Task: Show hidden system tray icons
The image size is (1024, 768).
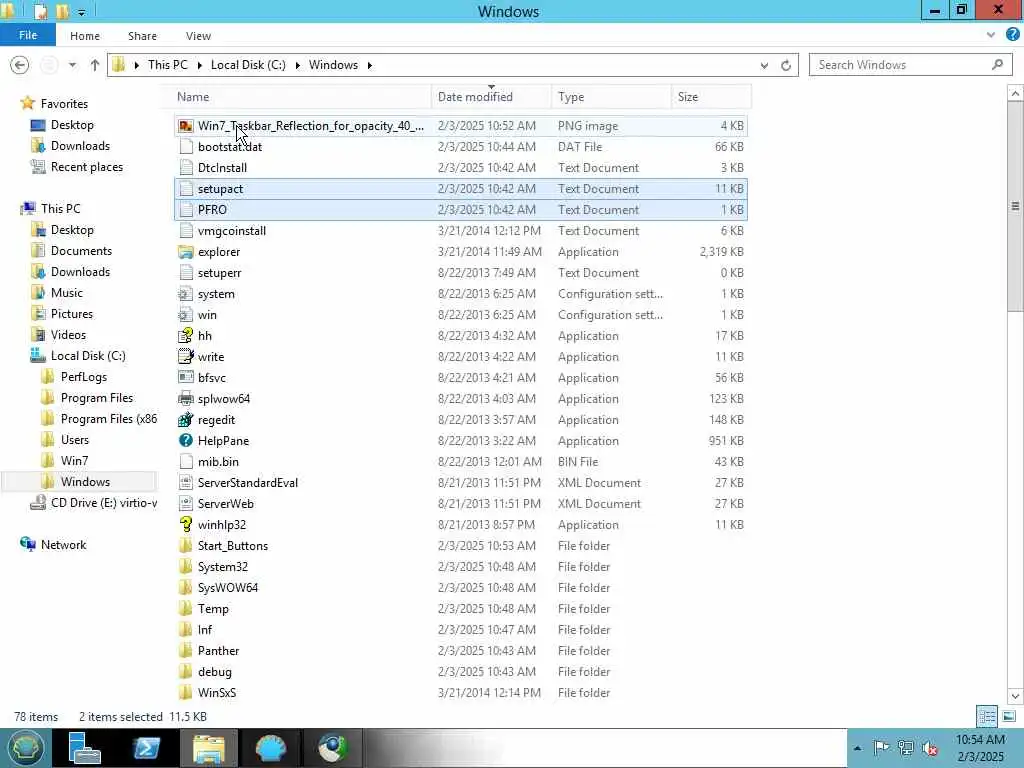Action: pos(857,748)
